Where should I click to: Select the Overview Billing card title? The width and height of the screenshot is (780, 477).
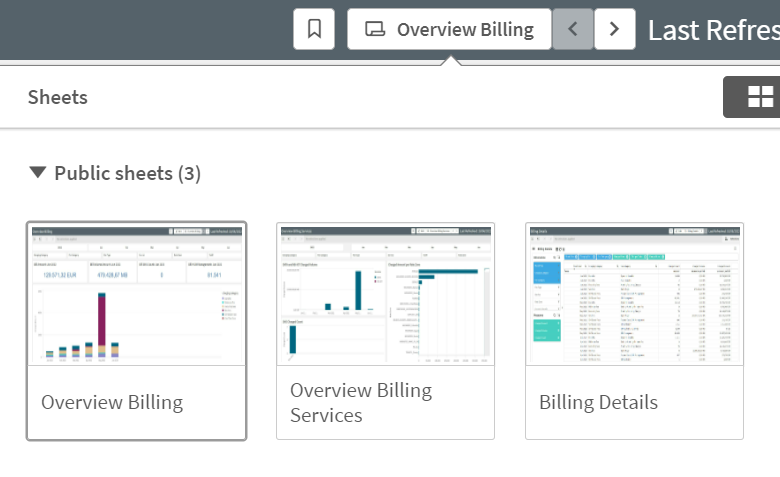(112, 402)
